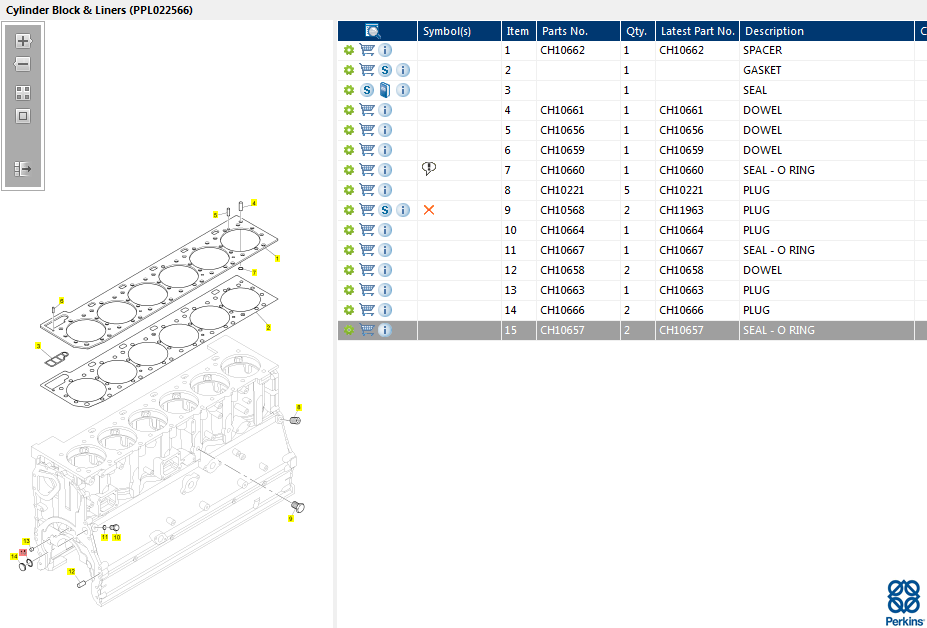Click the blue book icon on SEAL row
Image resolution: width=927 pixels, height=628 pixels.
385,90
